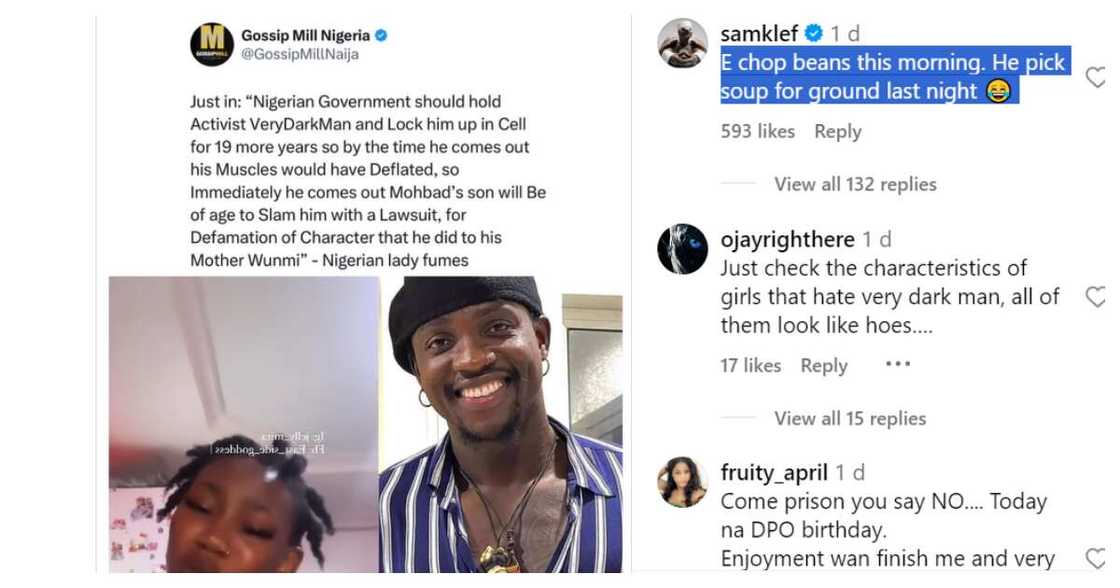The width and height of the screenshot is (1120, 588).
Task: Reply to samklef's comment
Action: pos(837,131)
